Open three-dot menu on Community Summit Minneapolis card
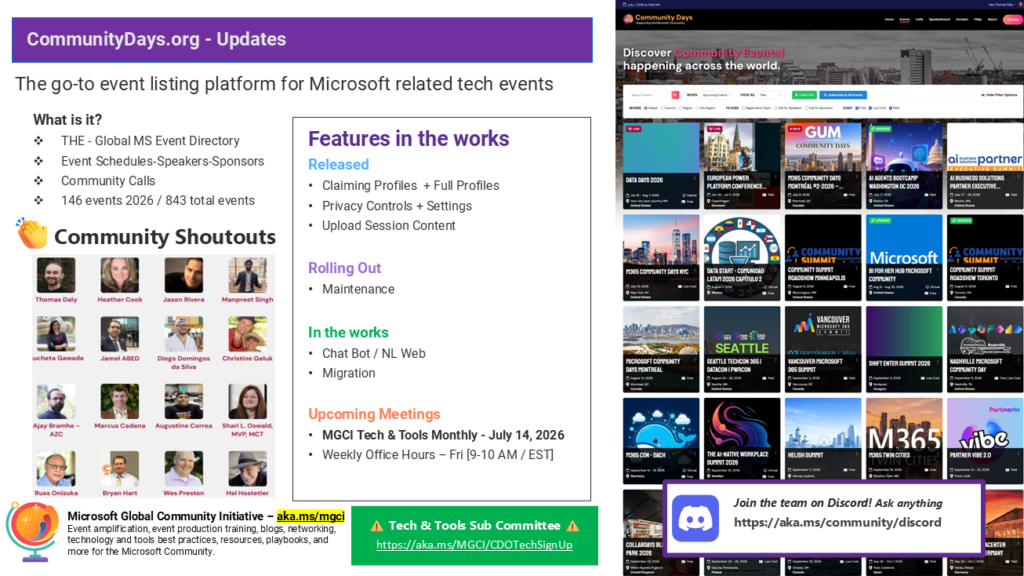The height and width of the screenshot is (576, 1024). click(x=857, y=268)
